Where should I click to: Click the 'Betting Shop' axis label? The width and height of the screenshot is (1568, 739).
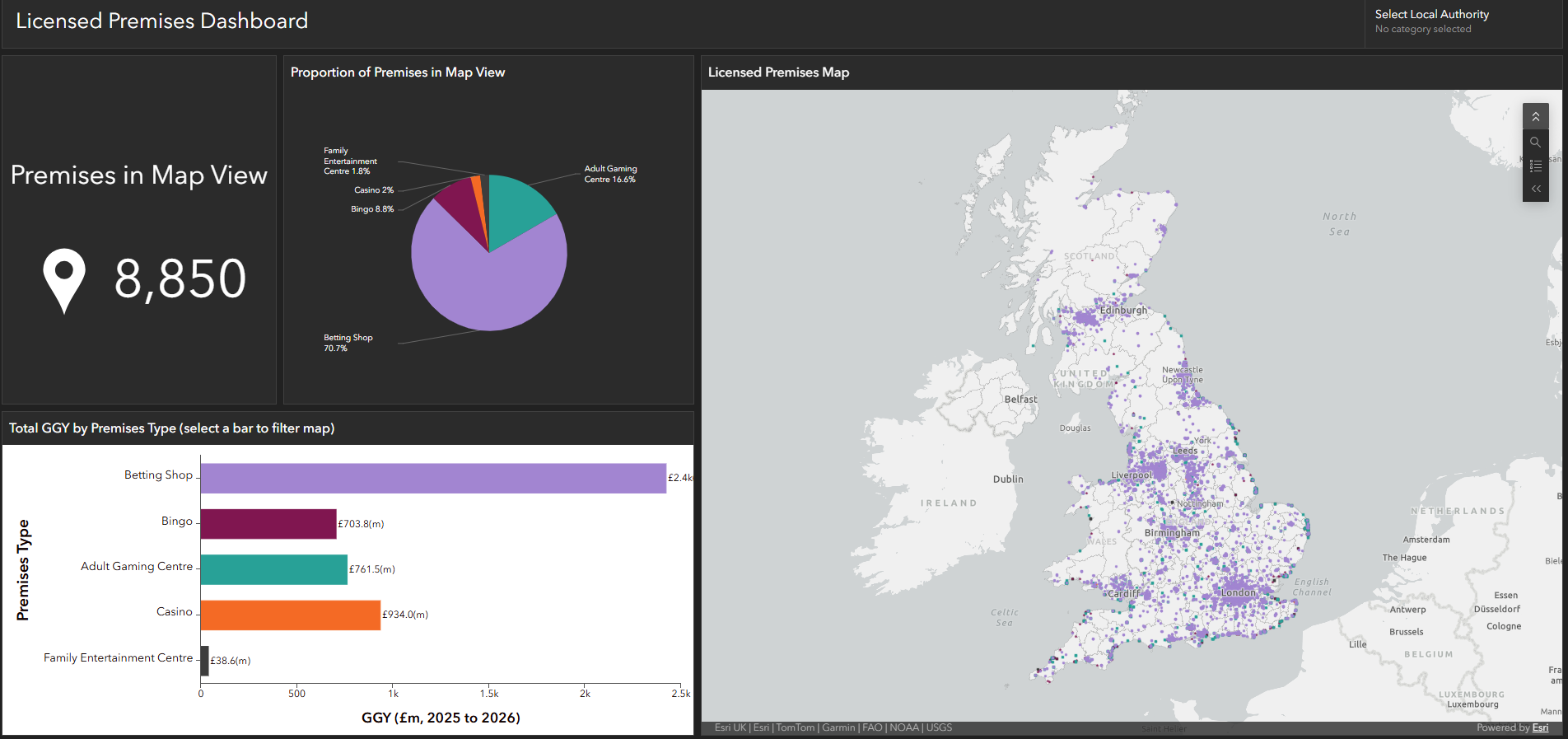pos(158,475)
